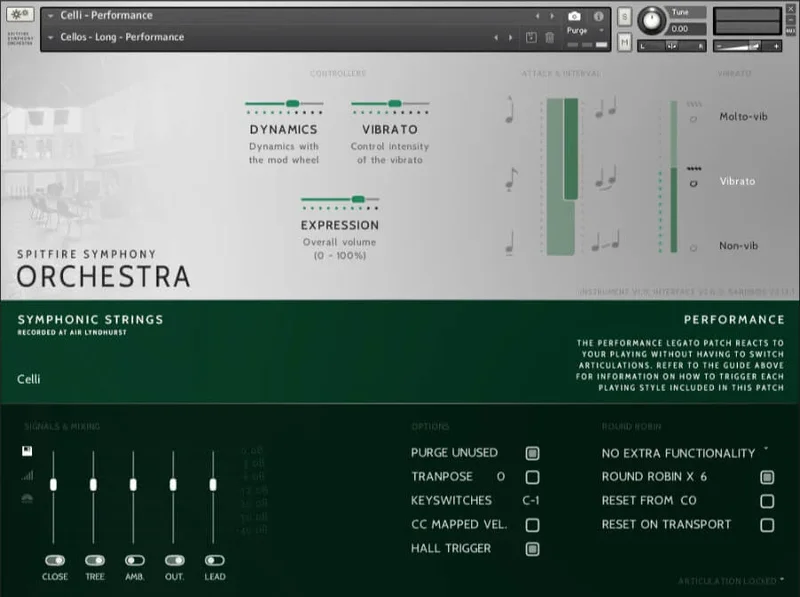
Task: Select the stereo width arc icon
Action: point(27,499)
